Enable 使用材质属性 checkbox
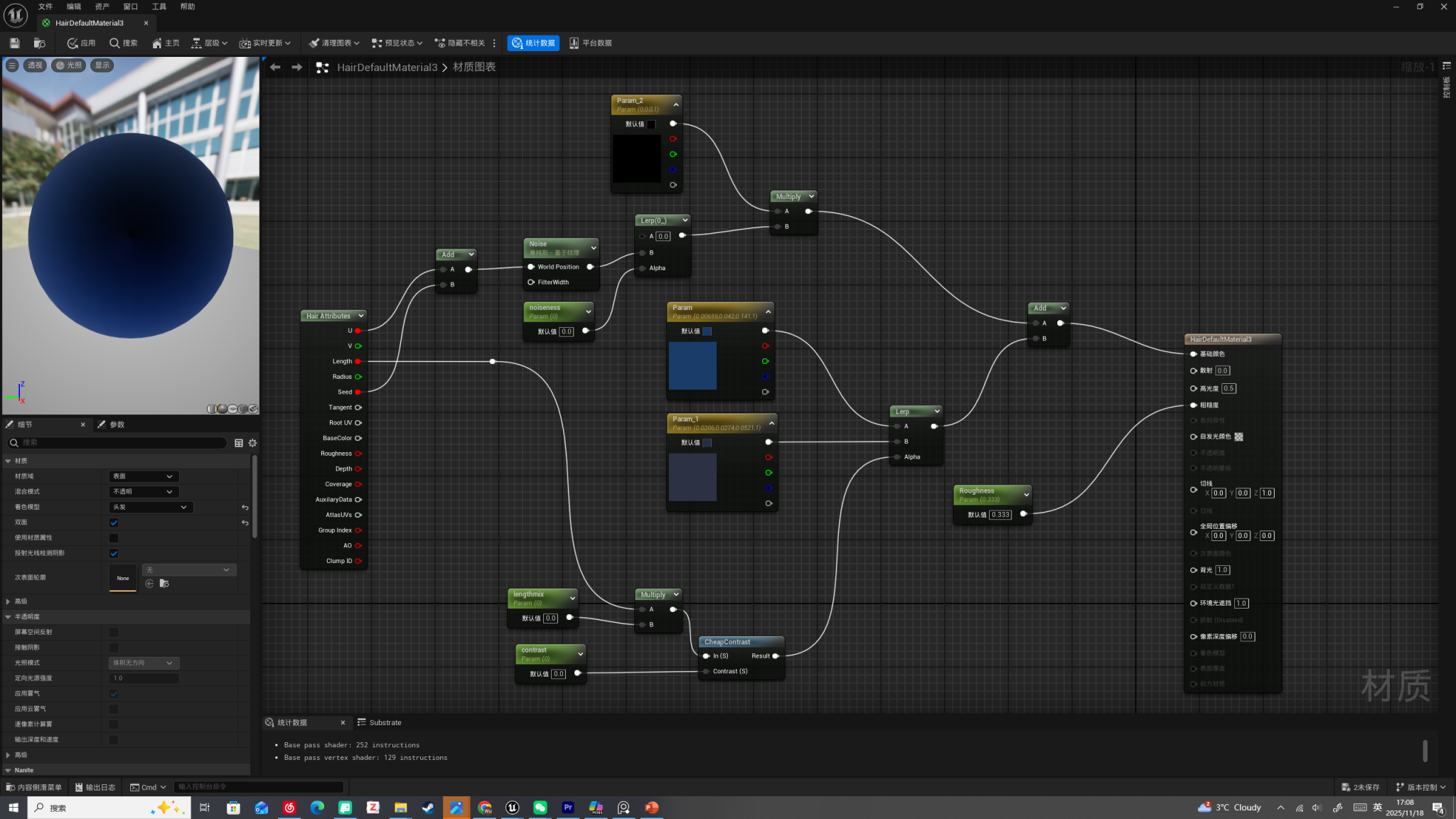The image size is (1456, 819). (113, 537)
